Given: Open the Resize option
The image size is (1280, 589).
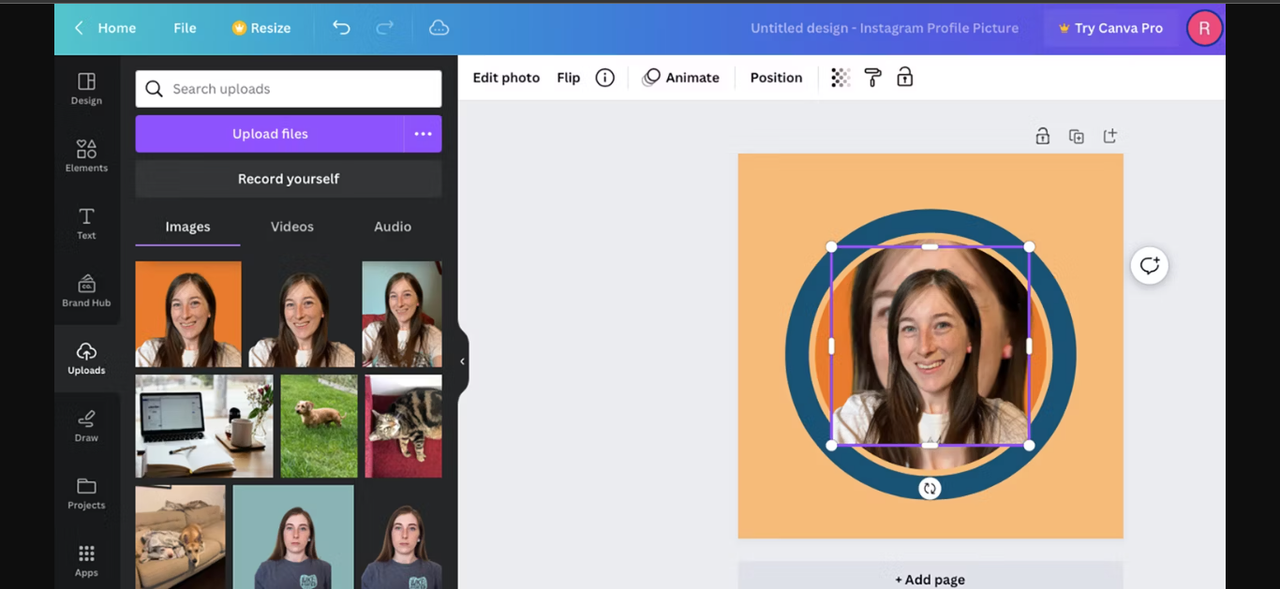Looking at the screenshot, I should click(261, 28).
